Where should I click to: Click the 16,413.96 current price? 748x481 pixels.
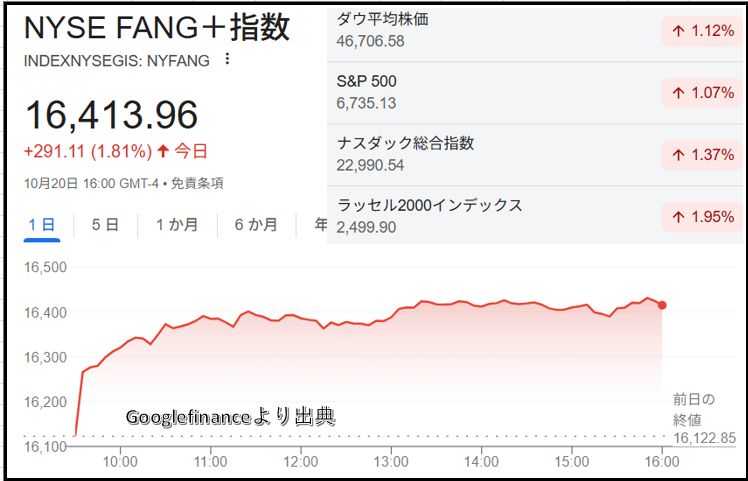point(111,115)
